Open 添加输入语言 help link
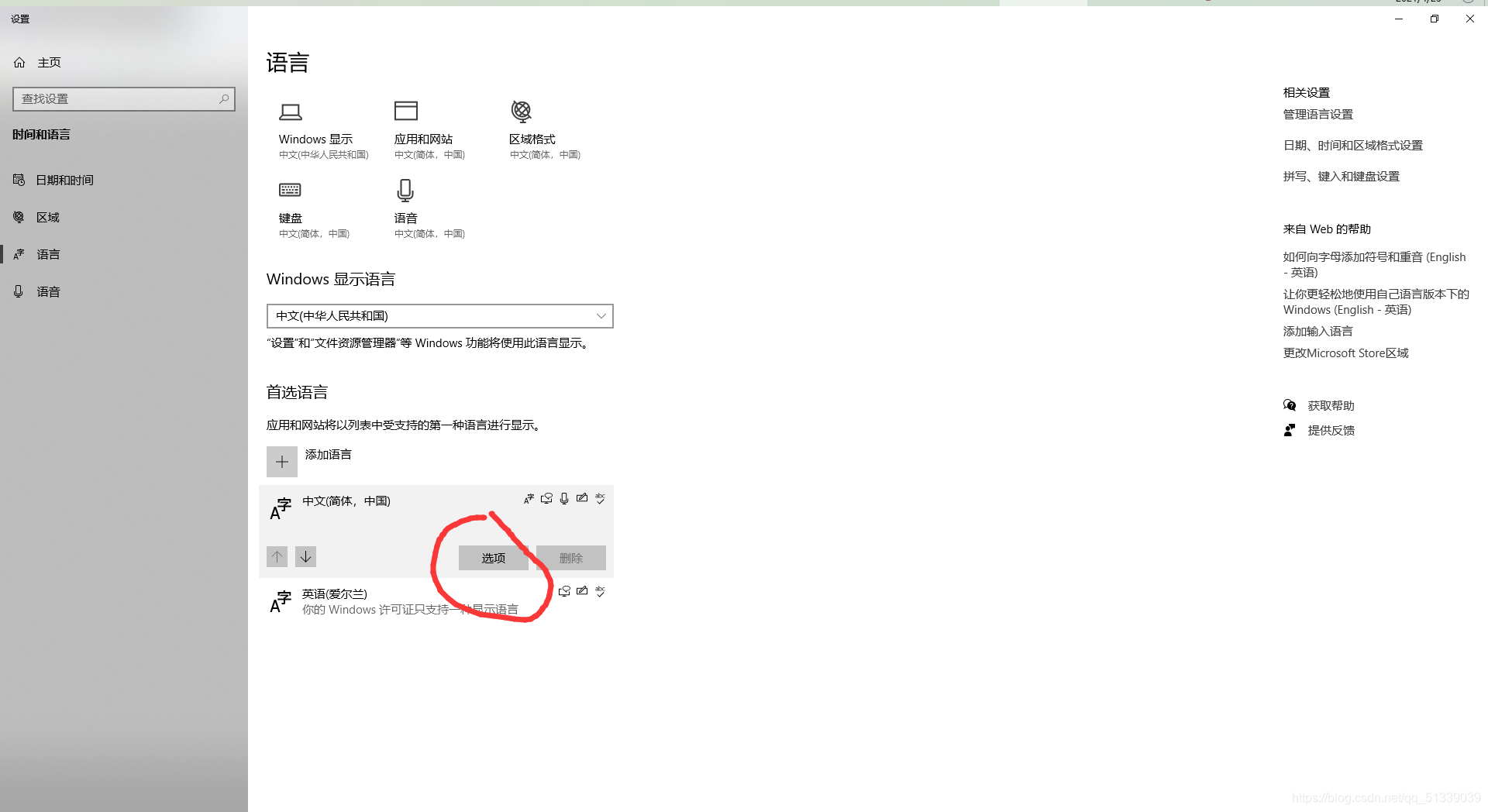The image size is (1488, 812). [1318, 331]
